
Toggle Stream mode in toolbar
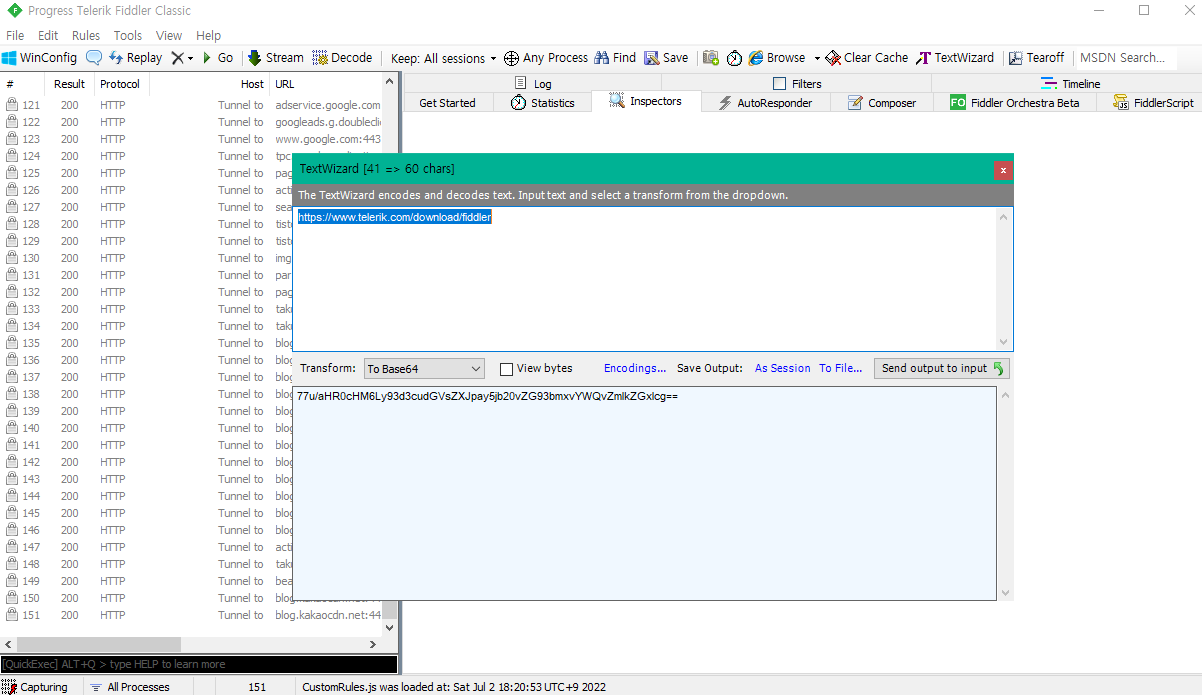276,58
